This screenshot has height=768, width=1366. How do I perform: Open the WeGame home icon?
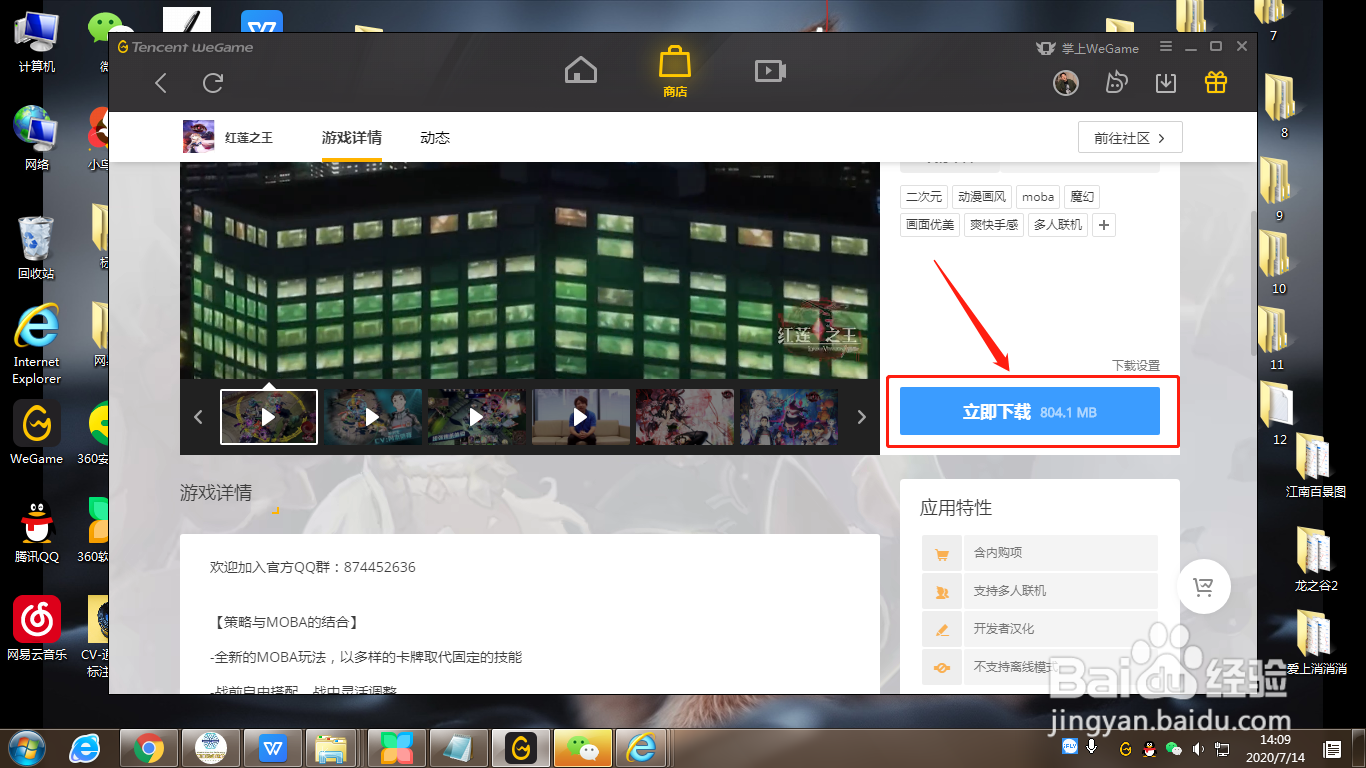(x=581, y=70)
